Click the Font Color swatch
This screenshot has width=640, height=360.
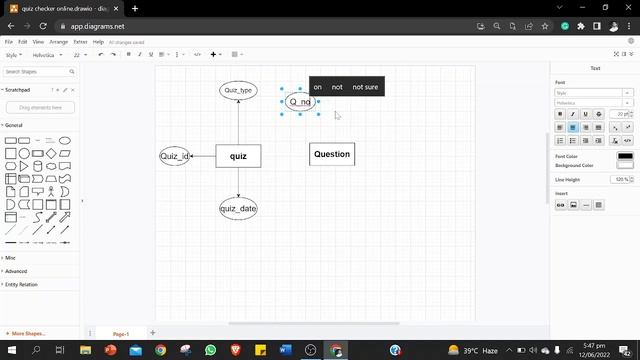[x=625, y=156]
